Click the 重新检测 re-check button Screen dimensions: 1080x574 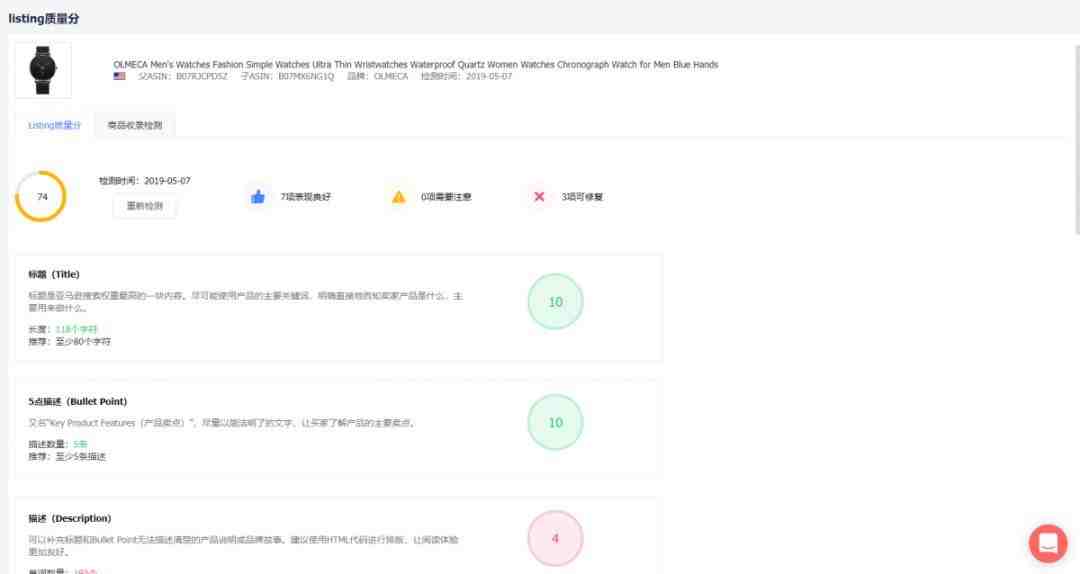coord(145,206)
